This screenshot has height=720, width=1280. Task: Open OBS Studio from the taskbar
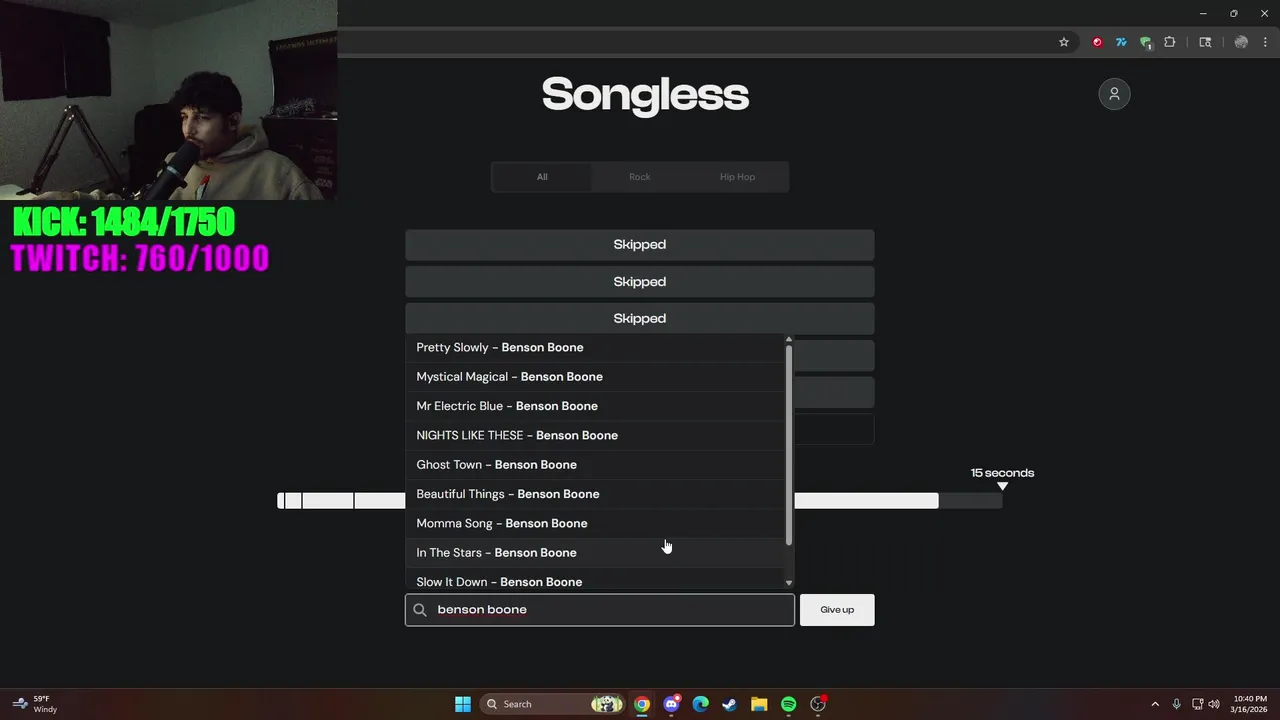[x=818, y=704]
